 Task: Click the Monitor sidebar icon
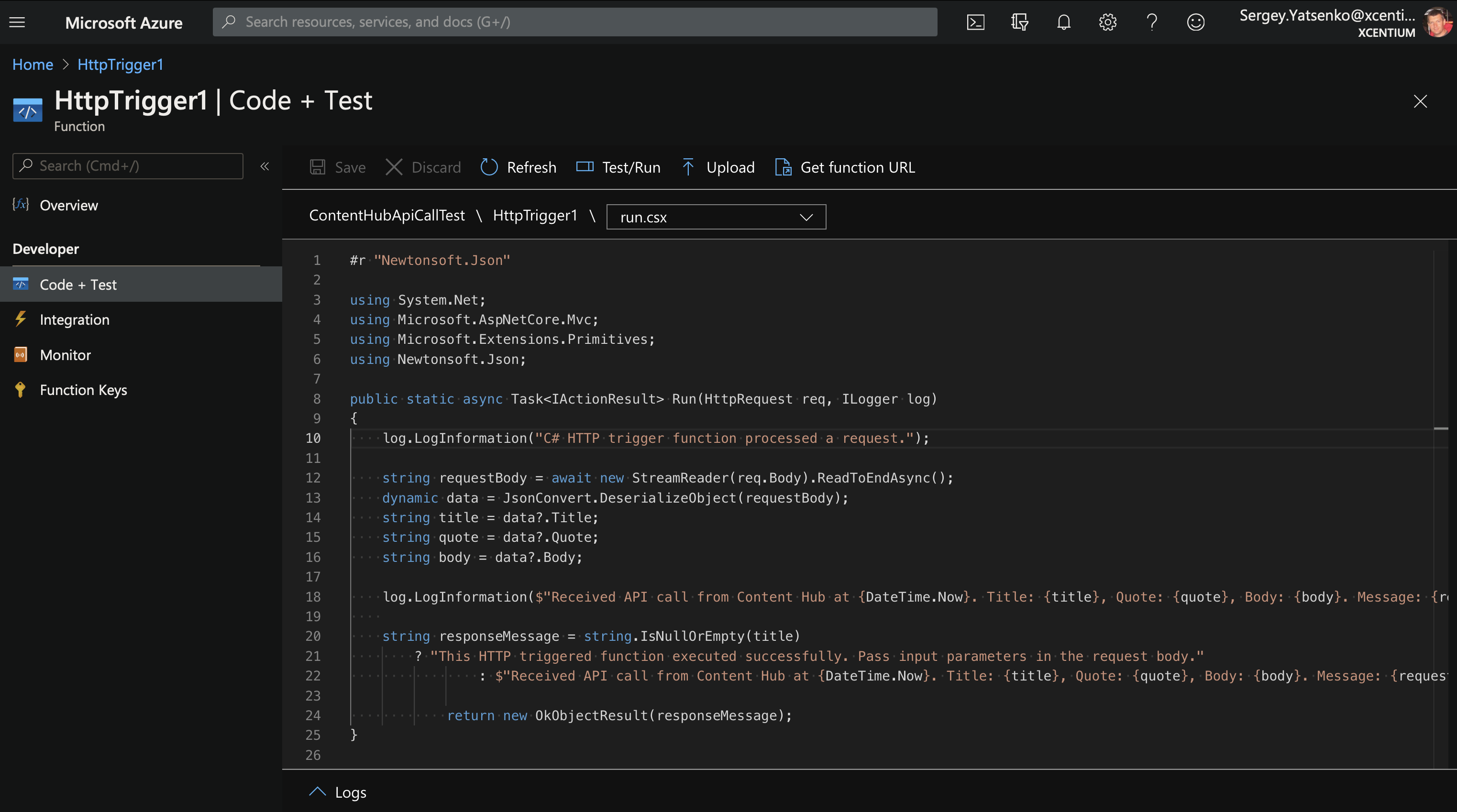(21, 354)
